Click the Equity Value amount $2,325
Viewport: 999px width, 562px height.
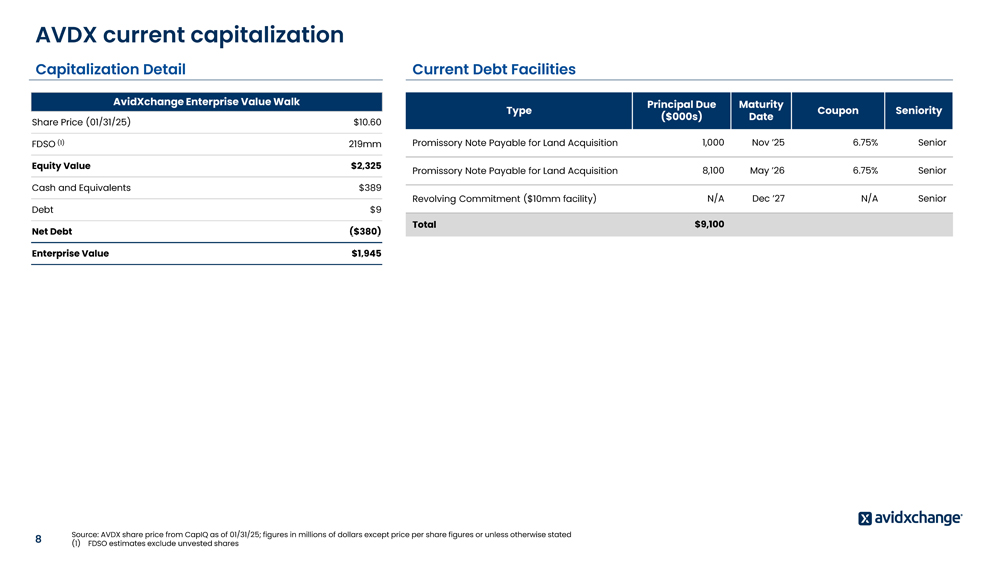click(x=365, y=166)
